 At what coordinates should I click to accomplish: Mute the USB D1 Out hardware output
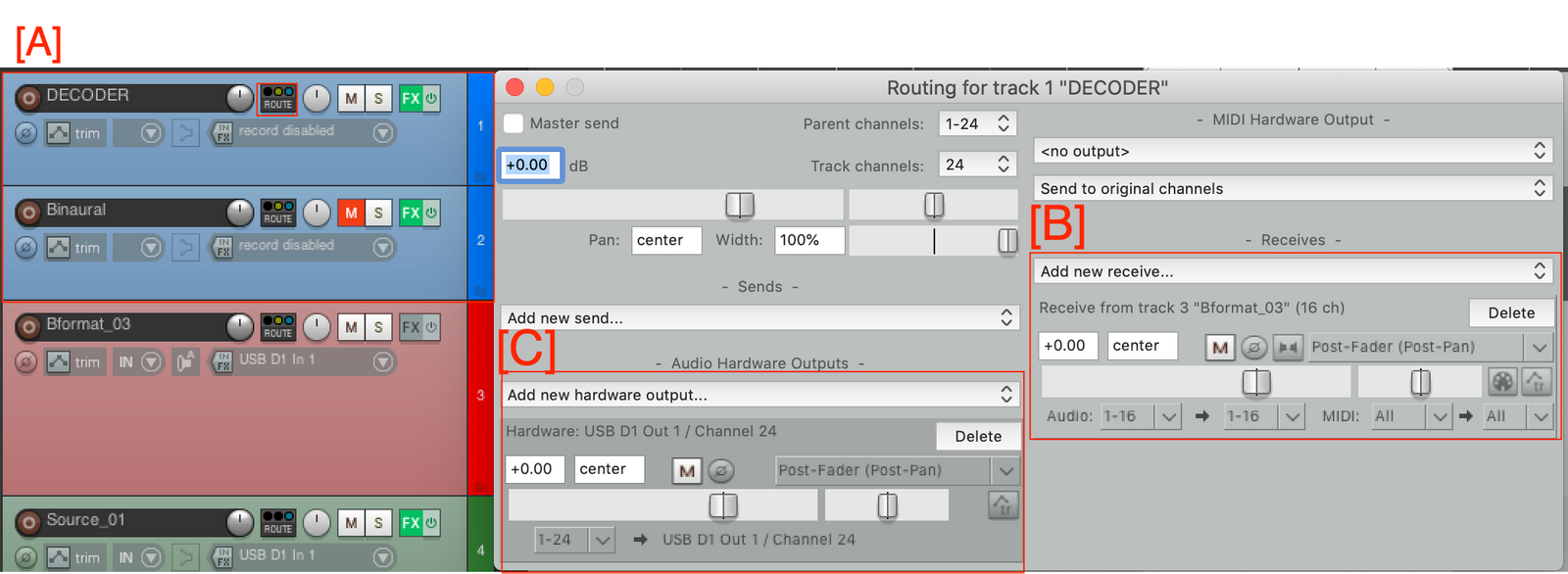coord(687,471)
